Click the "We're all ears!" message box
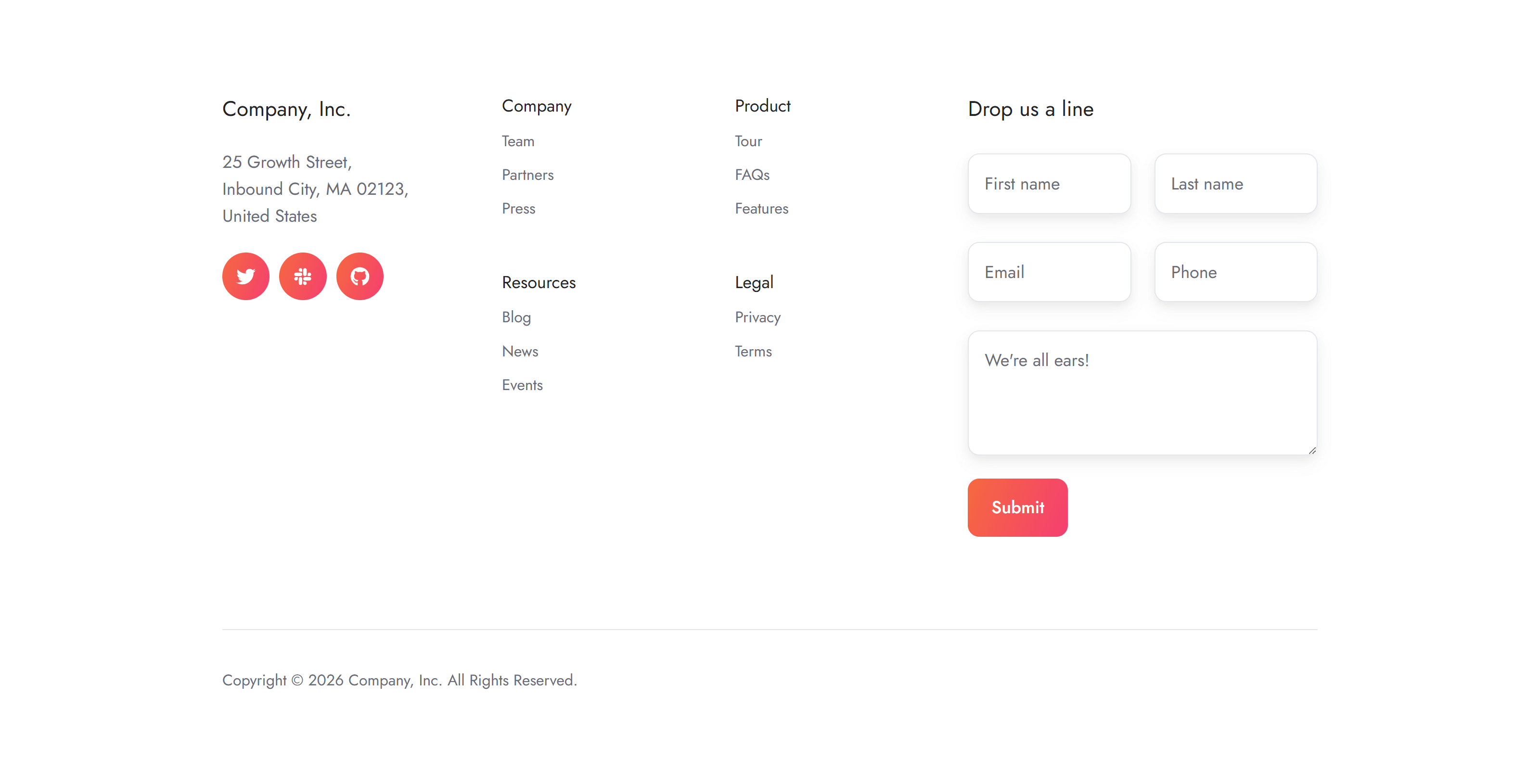1540x784 pixels. click(x=1142, y=392)
